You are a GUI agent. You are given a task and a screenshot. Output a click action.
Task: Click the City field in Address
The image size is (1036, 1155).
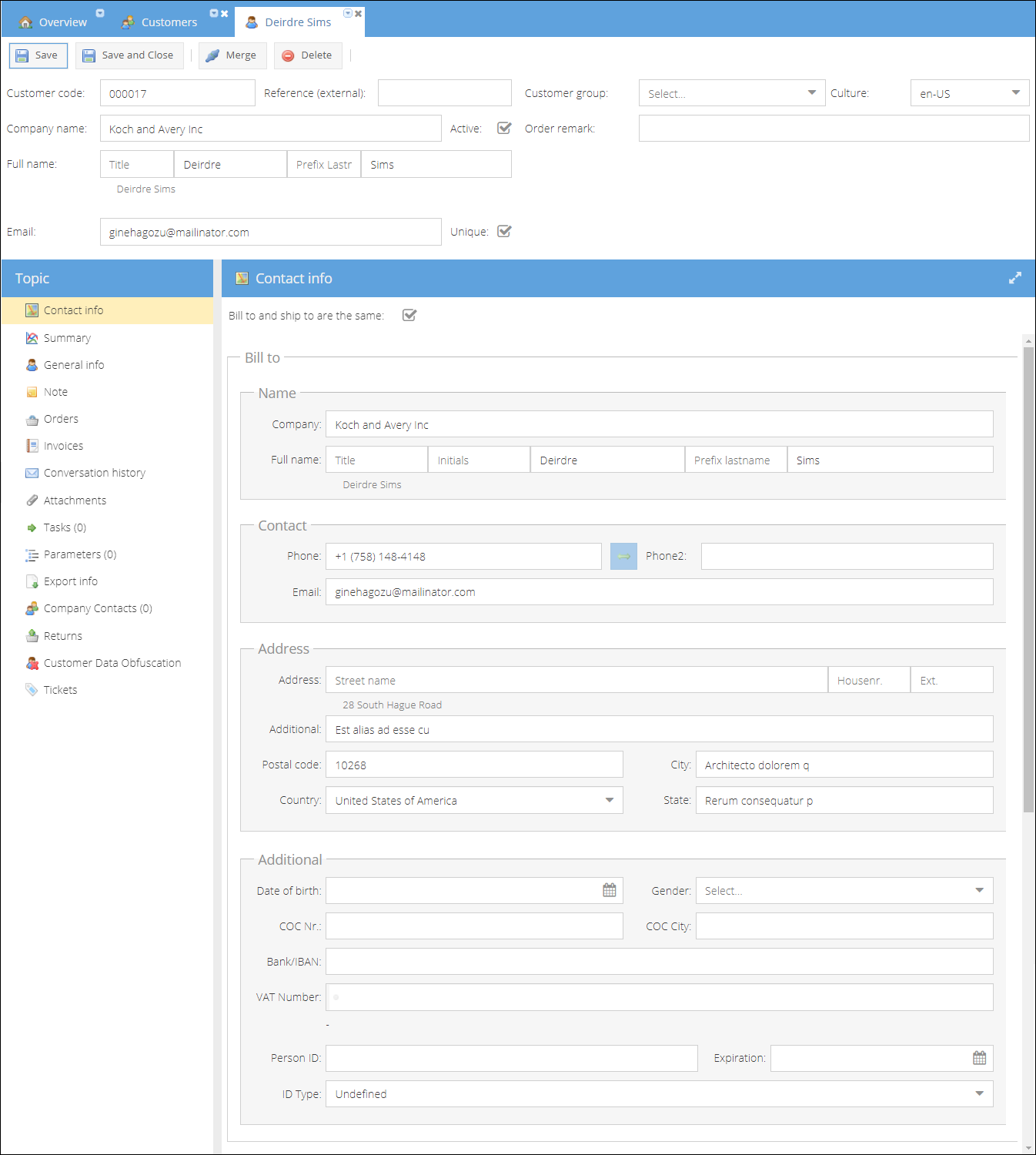[x=844, y=765]
